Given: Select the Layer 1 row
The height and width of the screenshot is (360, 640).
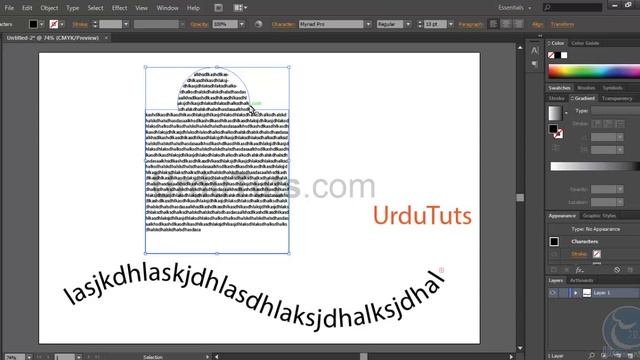Looking at the screenshot, I should pyautogui.click(x=594, y=293).
